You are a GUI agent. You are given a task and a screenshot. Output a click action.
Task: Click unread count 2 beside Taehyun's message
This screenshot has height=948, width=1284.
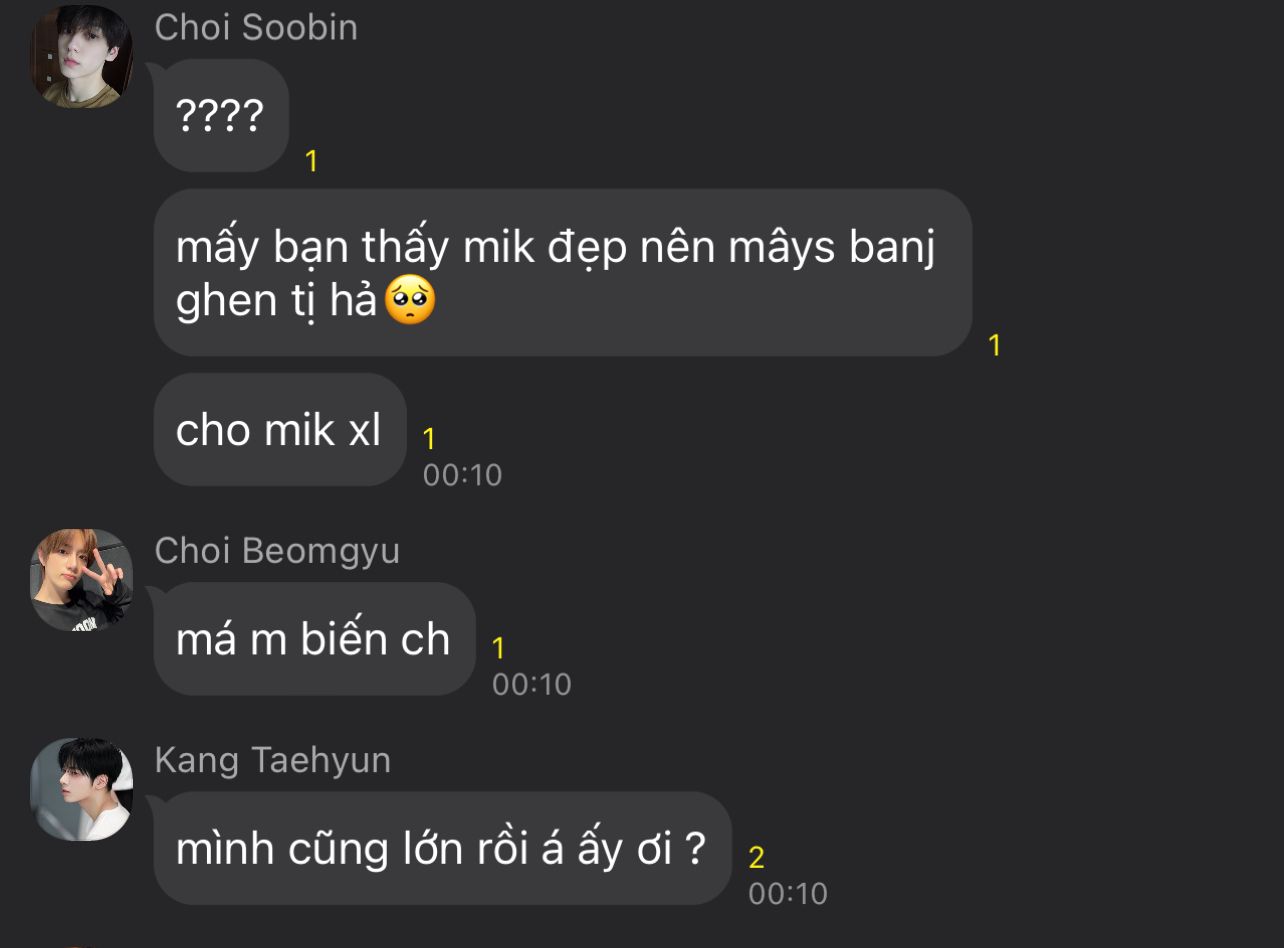[x=756, y=858]
